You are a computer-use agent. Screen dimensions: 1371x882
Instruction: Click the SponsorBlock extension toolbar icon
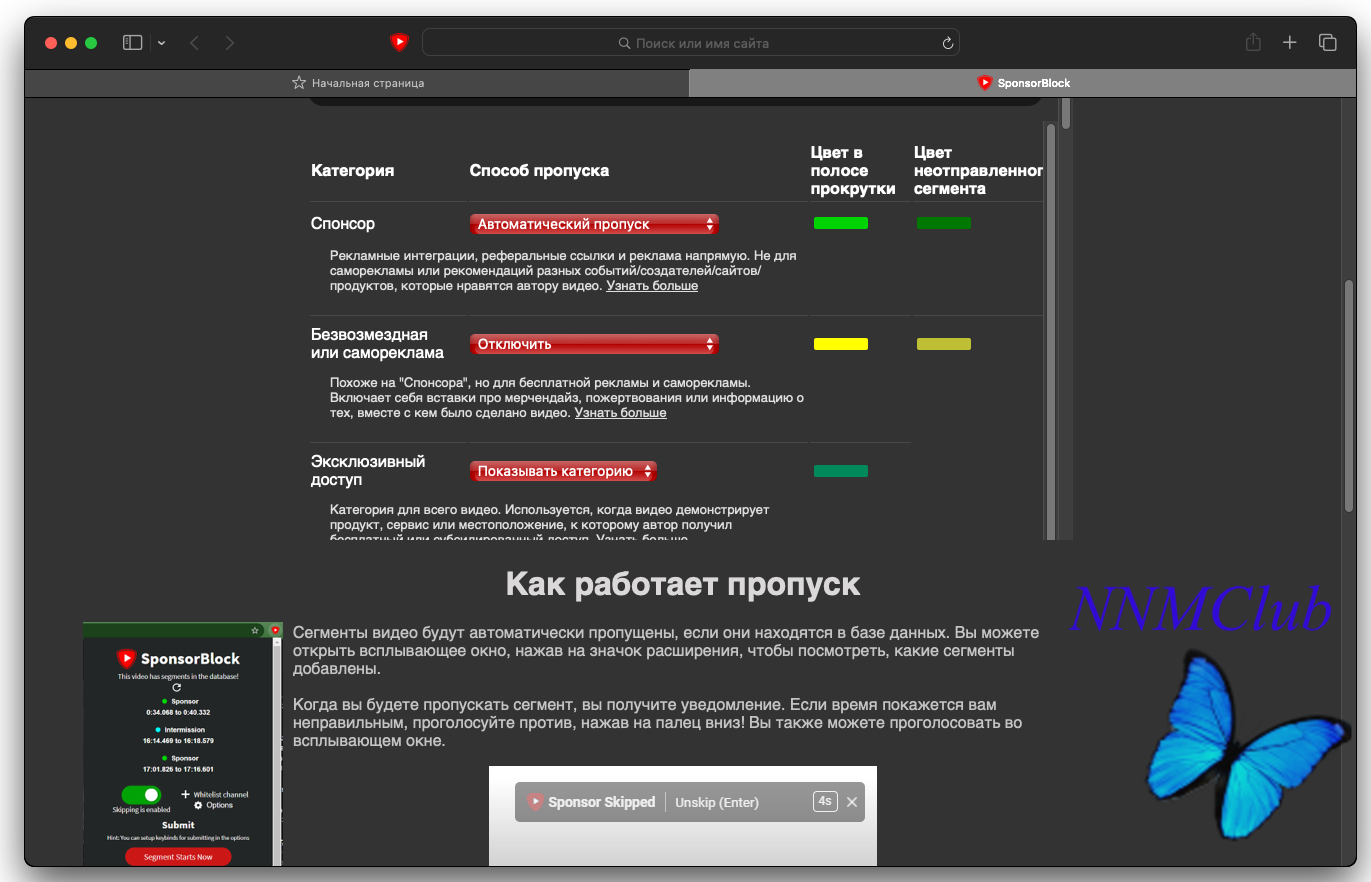pyautogui.click(x=399, y=42)
